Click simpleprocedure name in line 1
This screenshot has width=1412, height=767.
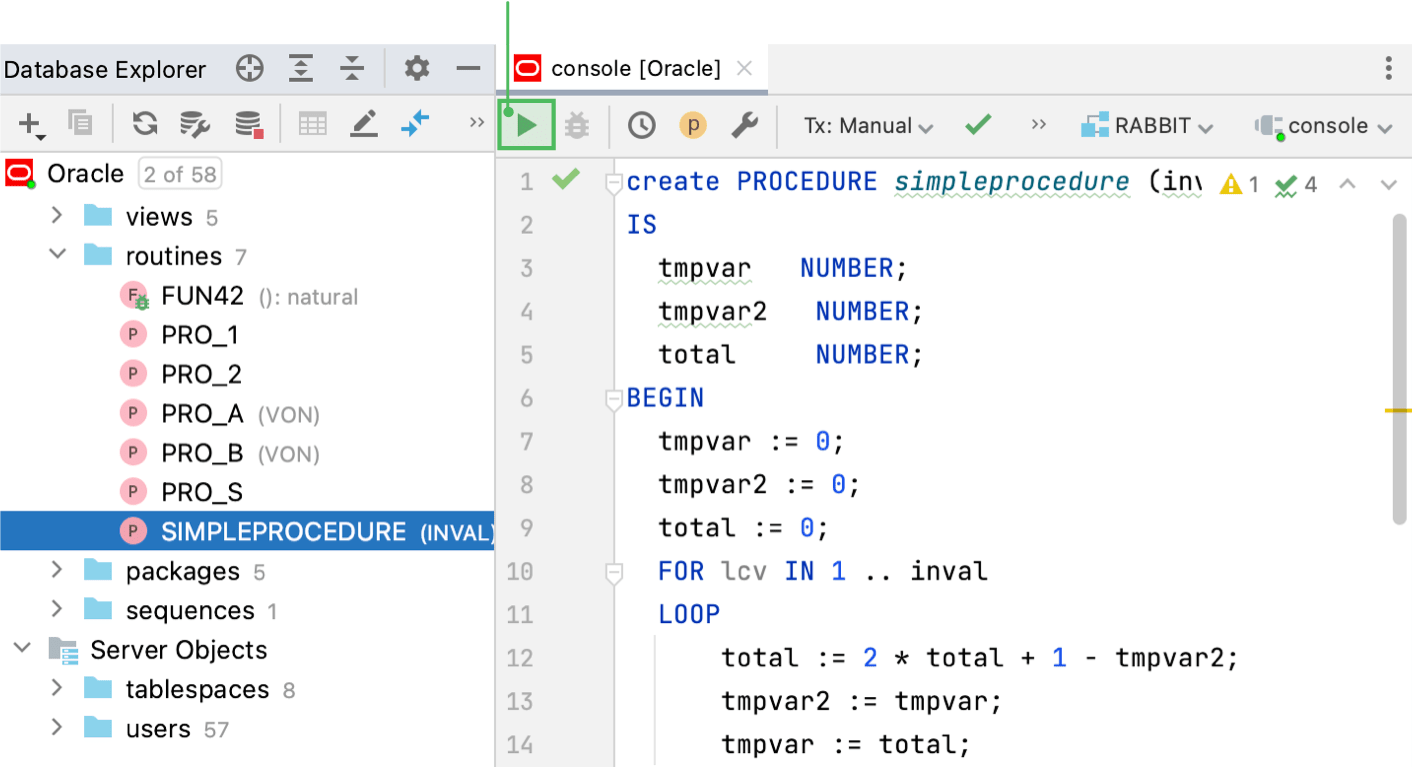point(1011,182)
